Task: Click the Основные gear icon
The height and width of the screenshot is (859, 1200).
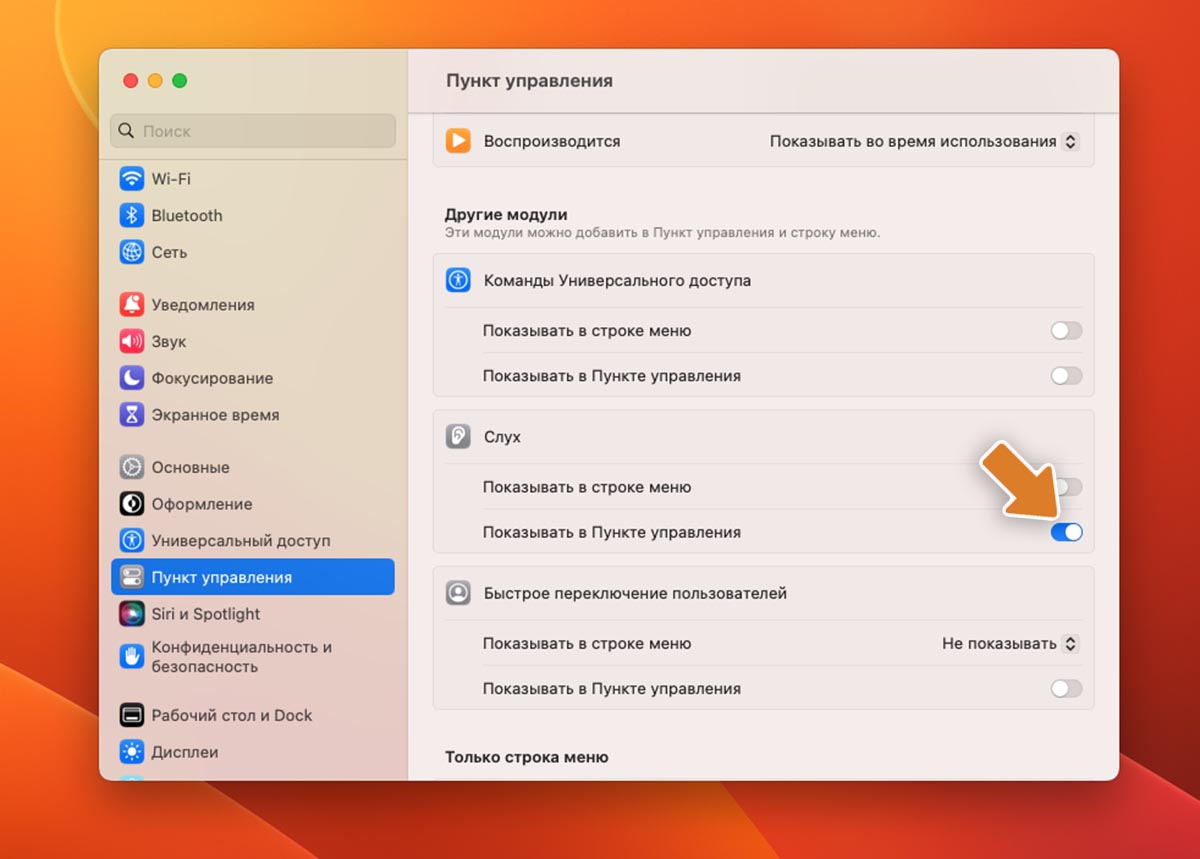Action: click(x=132, y=468)
